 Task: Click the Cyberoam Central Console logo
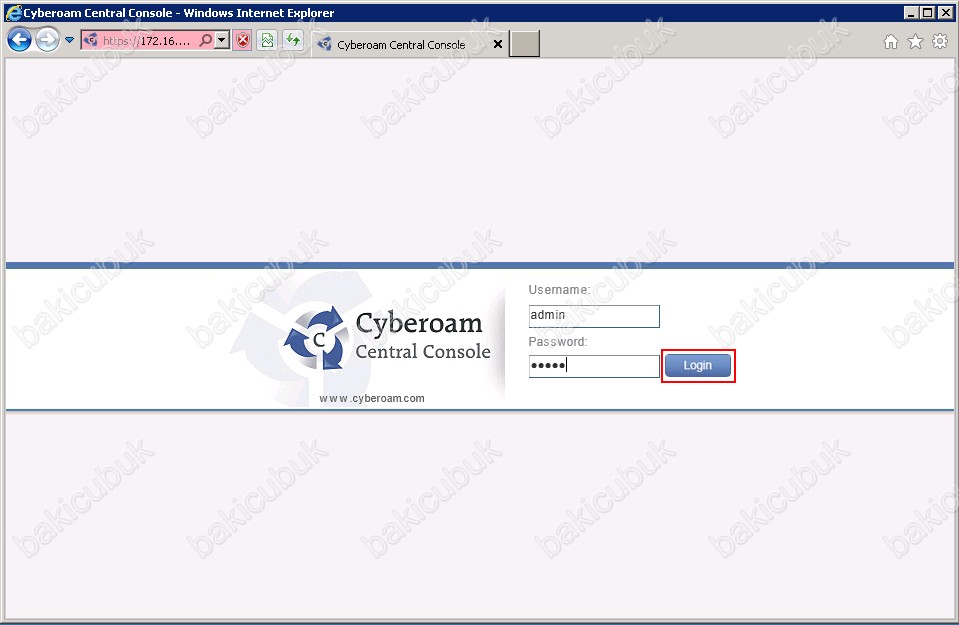(387, 338)
